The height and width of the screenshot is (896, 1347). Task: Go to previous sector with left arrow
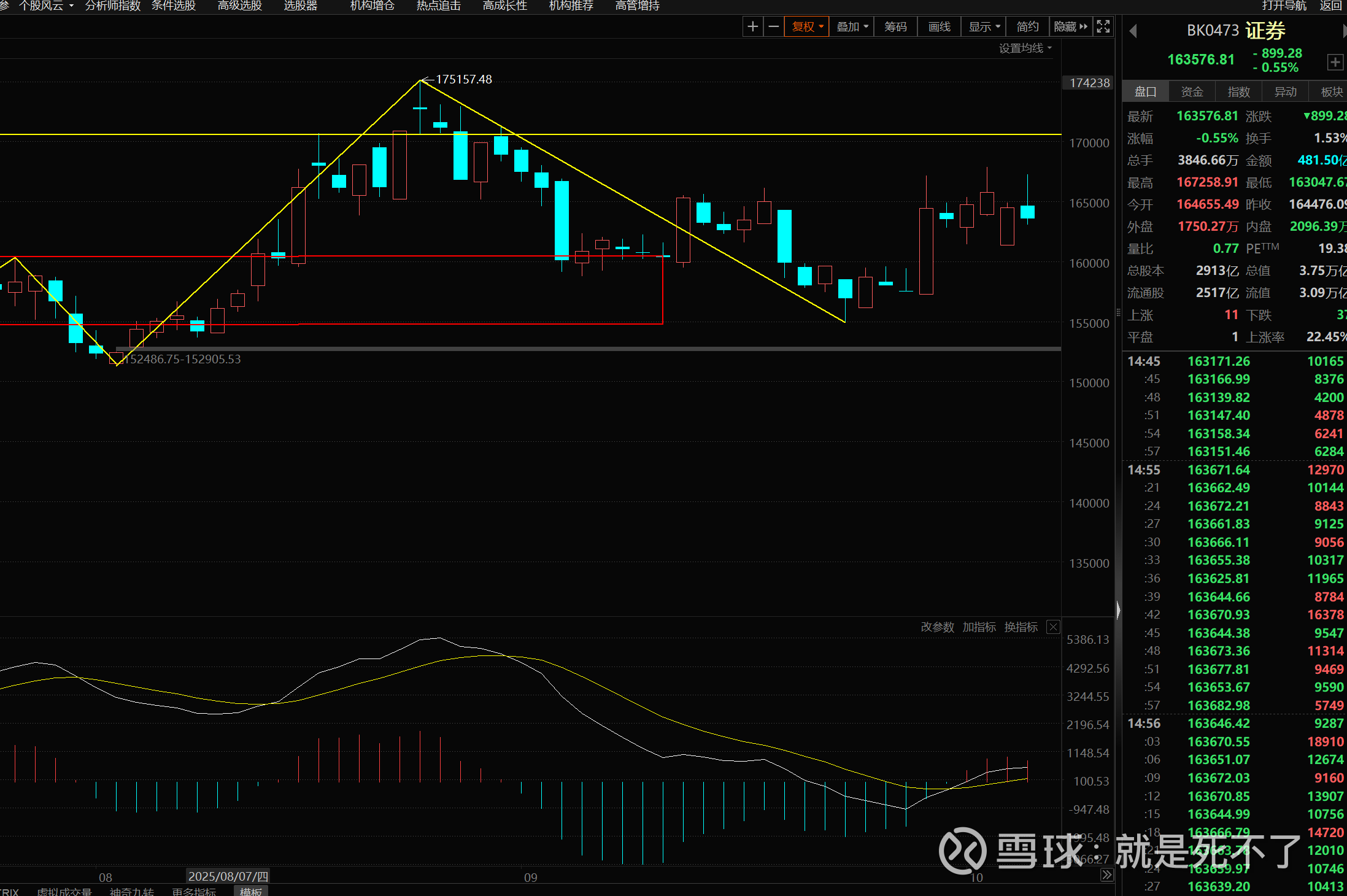click(x=1133, y=31)
